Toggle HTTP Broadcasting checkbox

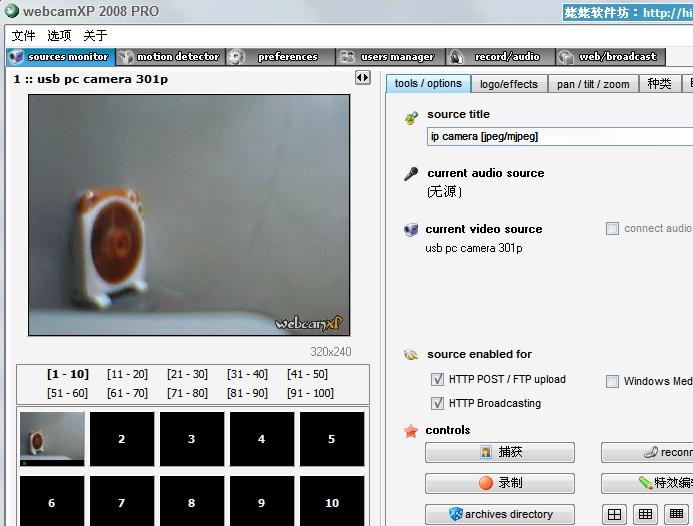437,403
